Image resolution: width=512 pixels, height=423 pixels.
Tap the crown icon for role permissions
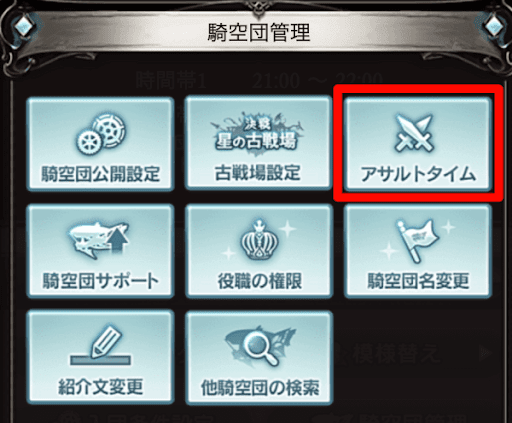[x=257, y=239]
